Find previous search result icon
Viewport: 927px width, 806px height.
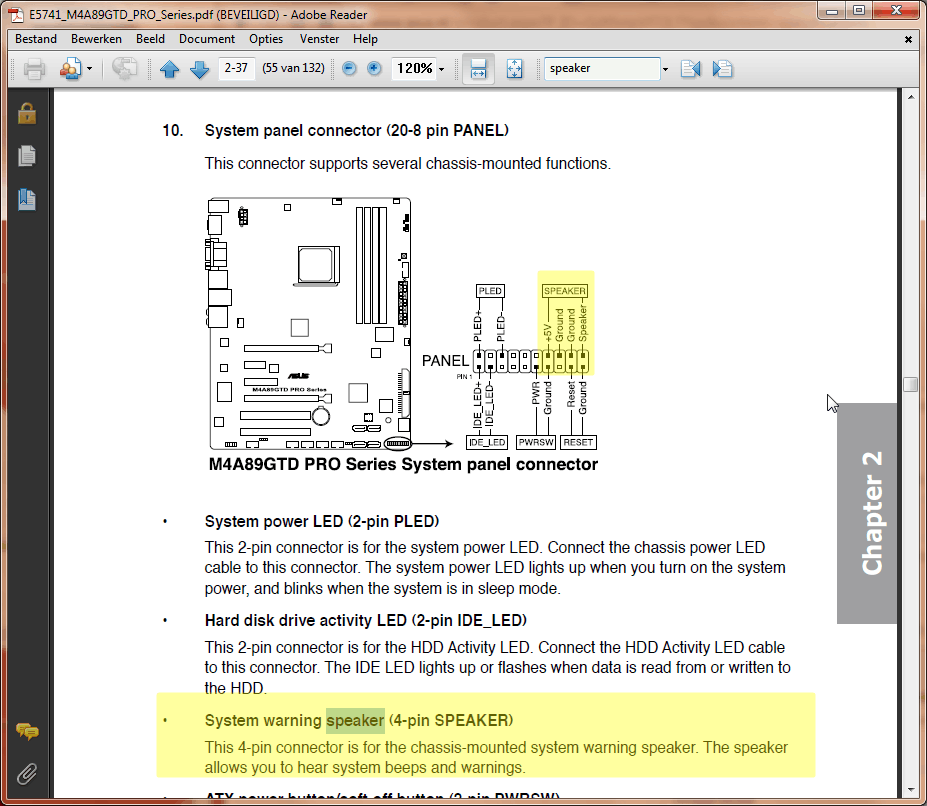pos(691,69)
